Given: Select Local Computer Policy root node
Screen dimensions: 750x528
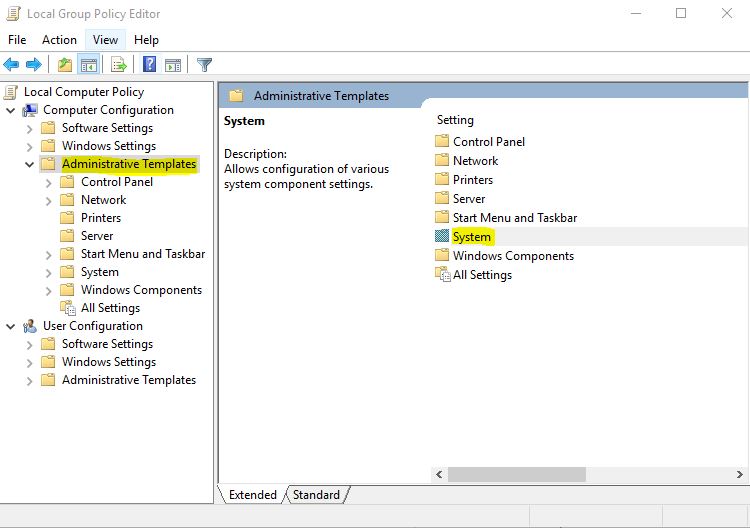Looking at the screenshot, I should 84,92.
